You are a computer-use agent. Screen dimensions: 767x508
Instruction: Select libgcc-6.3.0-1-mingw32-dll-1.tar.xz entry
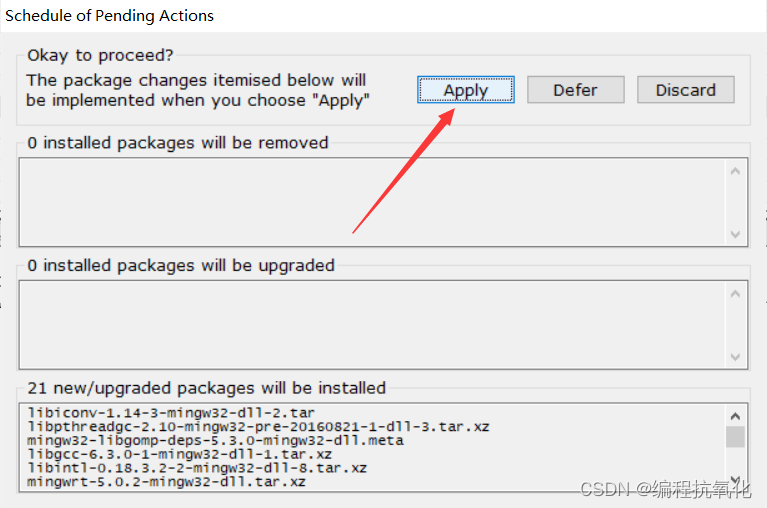click(x=180, y=454)
